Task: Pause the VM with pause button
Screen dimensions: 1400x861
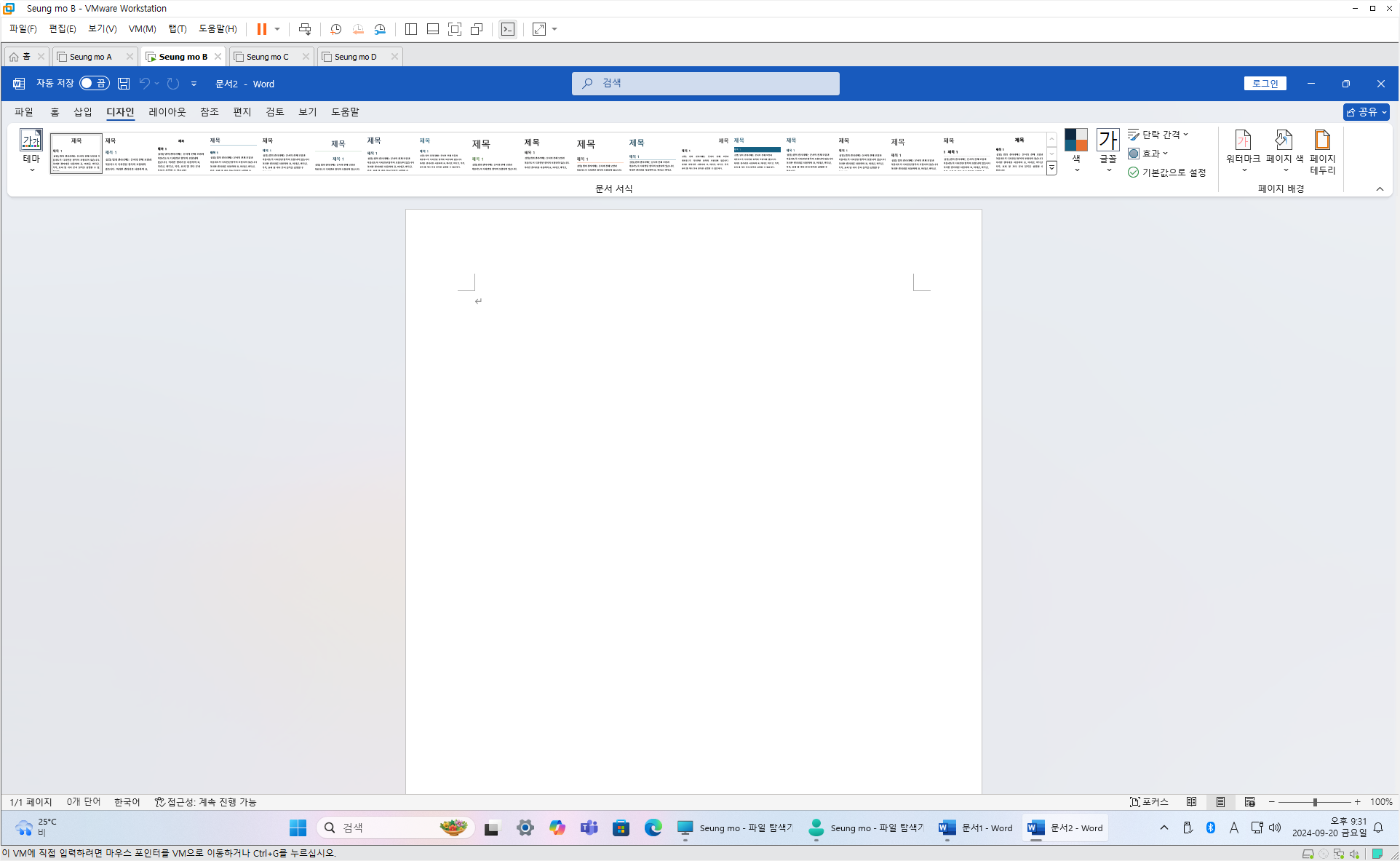Action: (262, 29)
